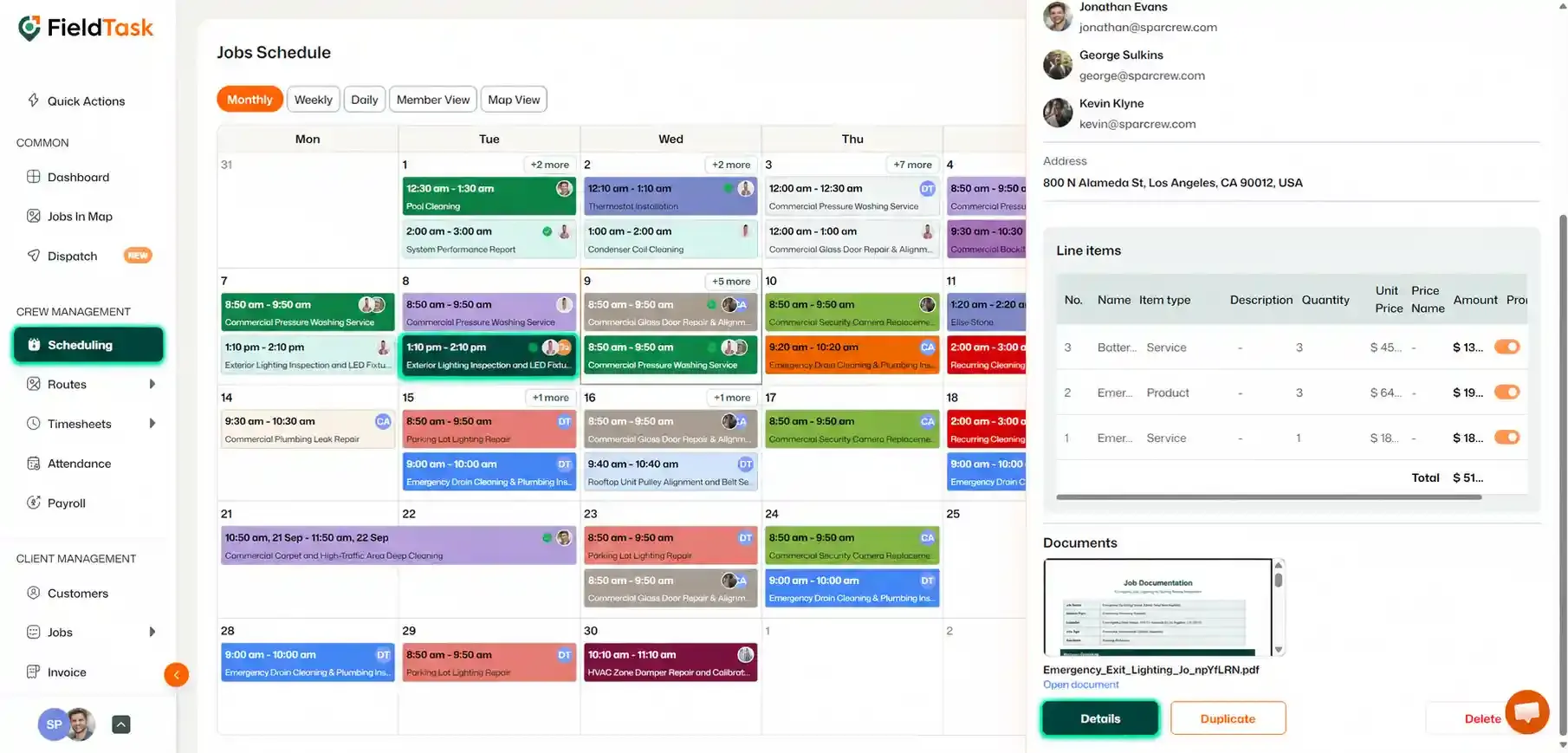
Task: Click the Customers icon in sidebar
Action: (x=34, y=593)
